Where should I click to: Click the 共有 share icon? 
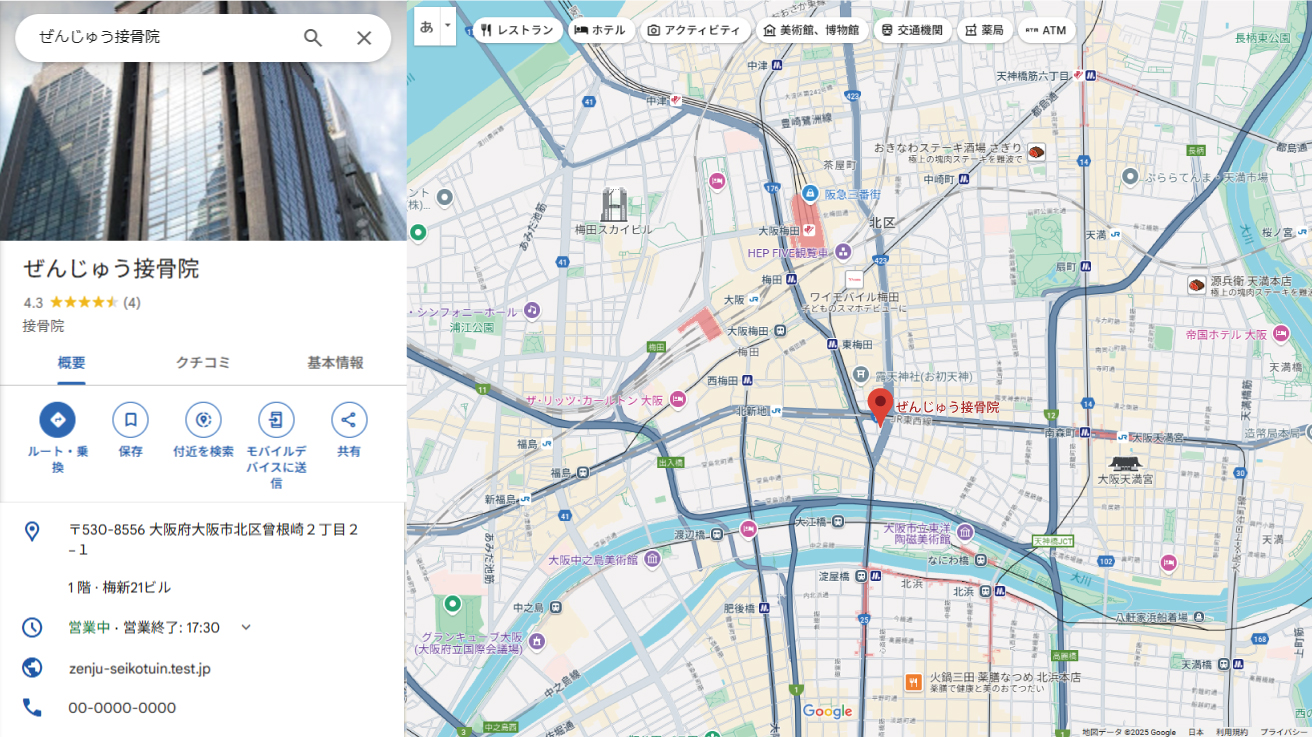[x=349, y=420]
